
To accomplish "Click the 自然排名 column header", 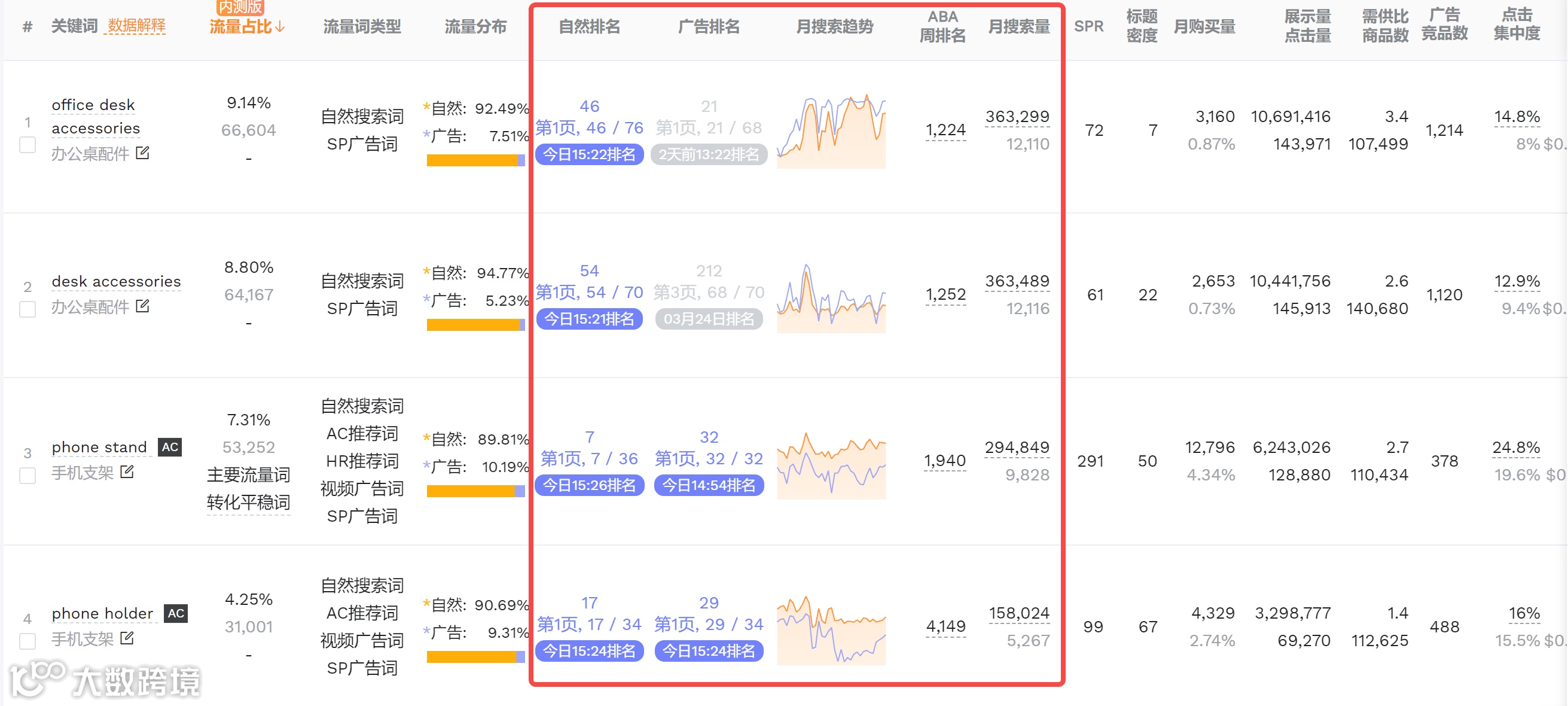I will (588, 27).
